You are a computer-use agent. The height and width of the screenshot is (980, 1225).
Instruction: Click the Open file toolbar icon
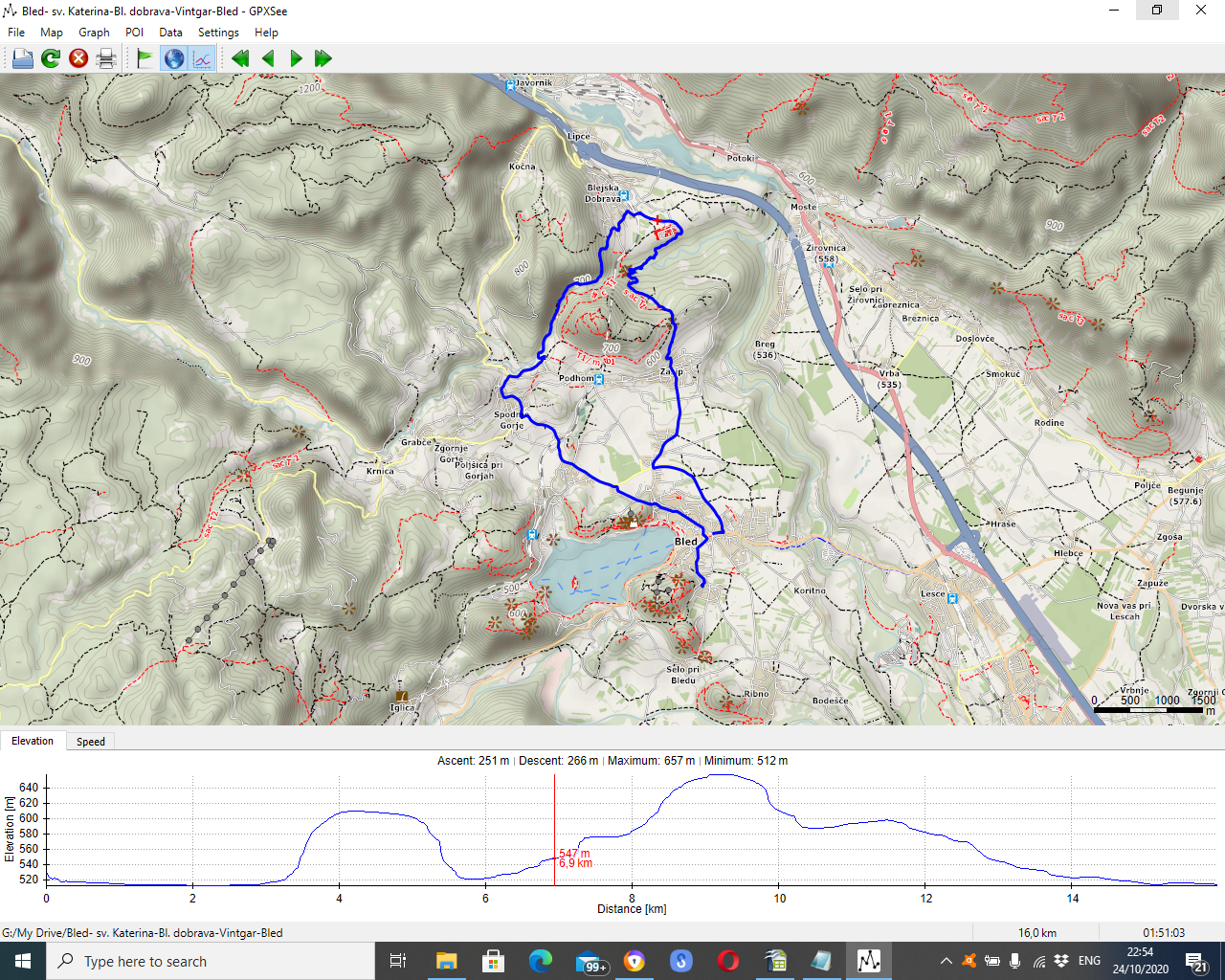22,58
